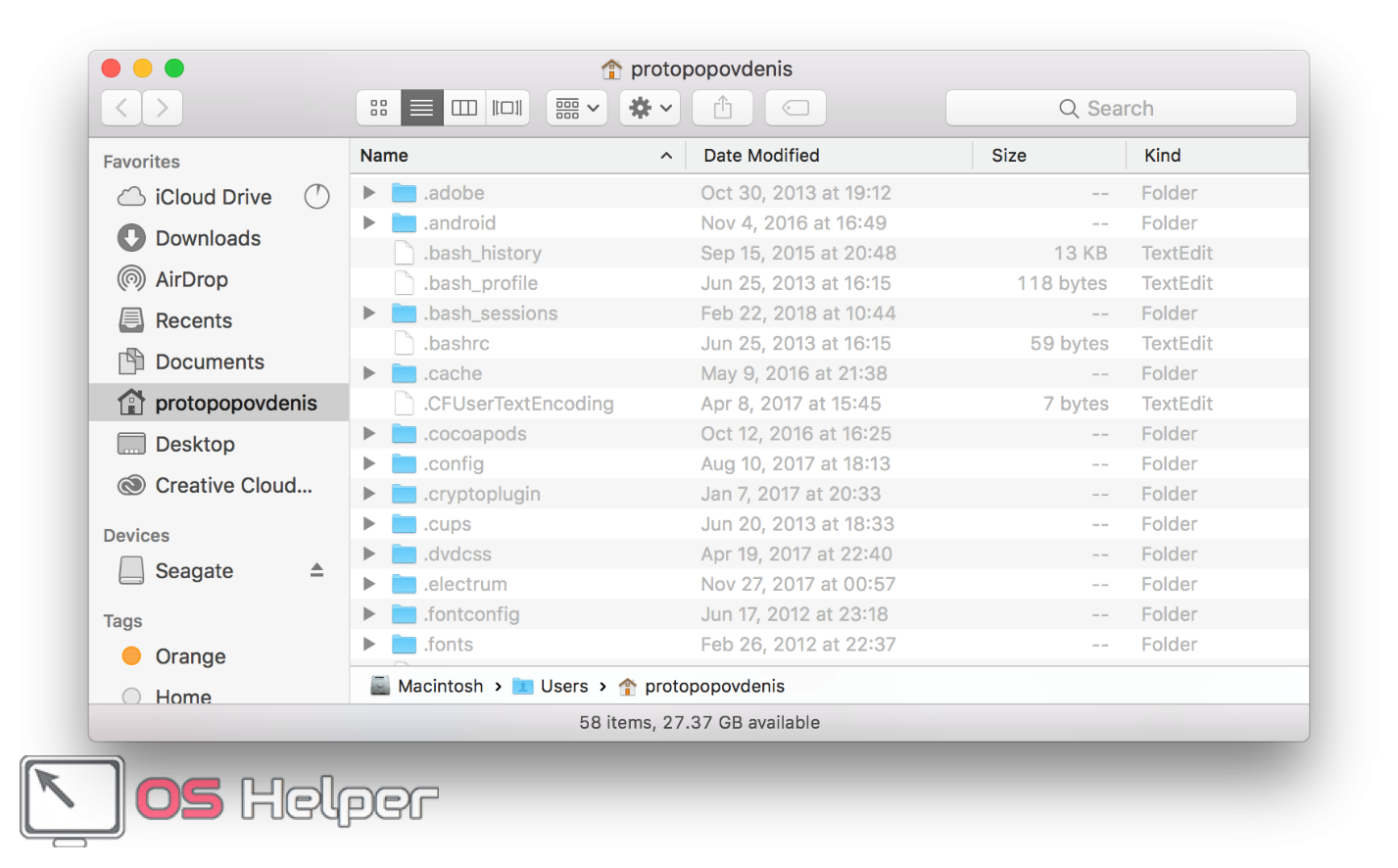
Task: Expand the .cache folder
Action: (x=369, y=373)
